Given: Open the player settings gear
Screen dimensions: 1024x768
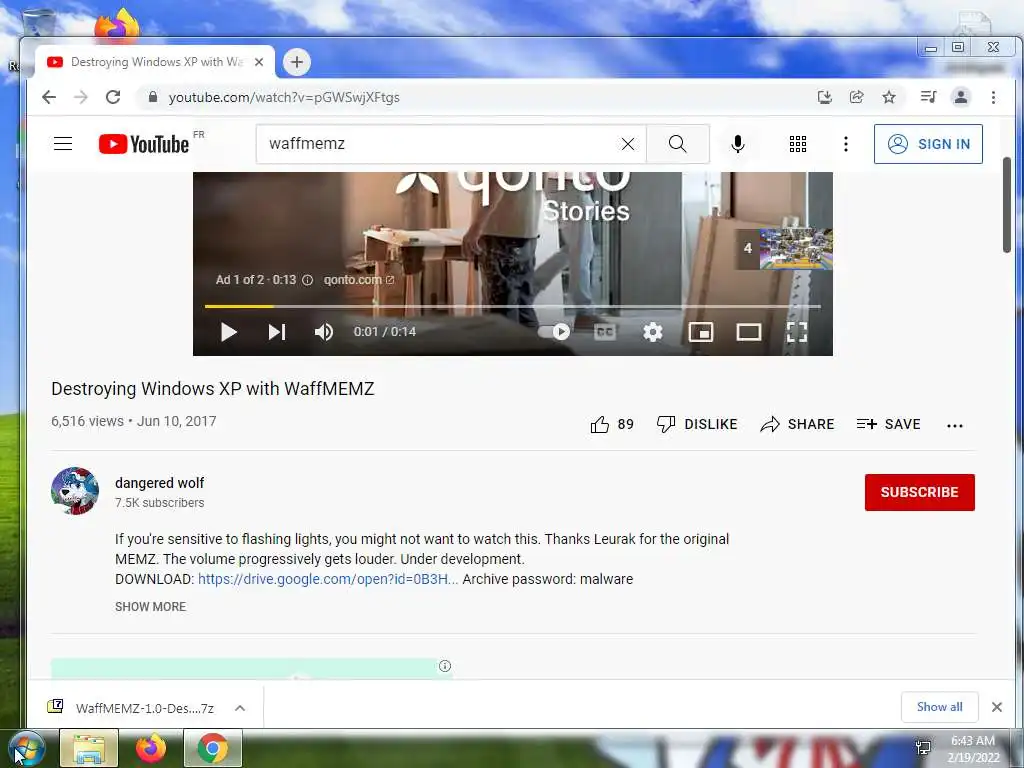Looking at the screenshot, I should point(652,332).
